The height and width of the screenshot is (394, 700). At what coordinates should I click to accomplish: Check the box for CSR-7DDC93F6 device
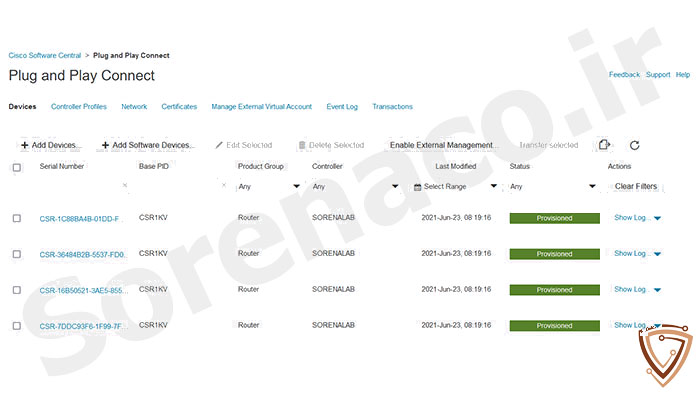tap(17, 326)
